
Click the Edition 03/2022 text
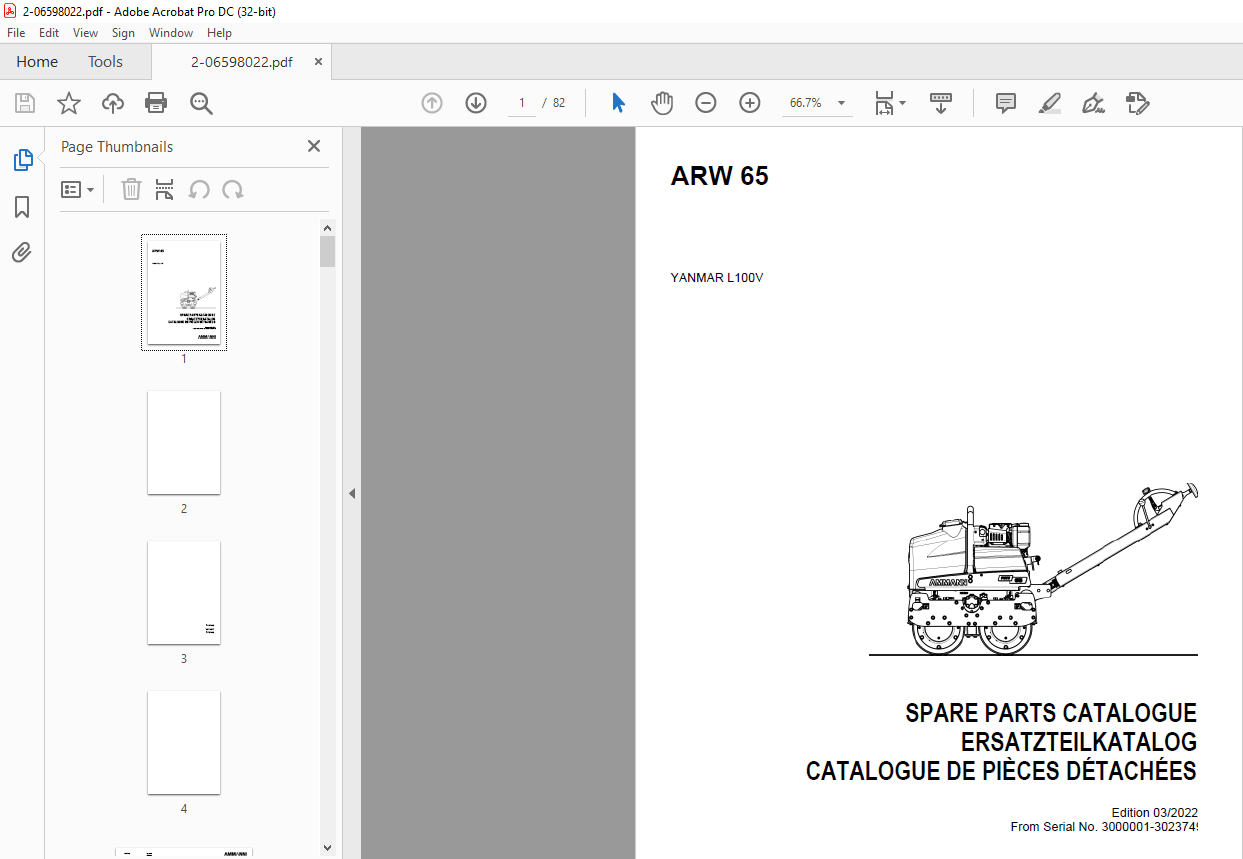(1154, 813)
